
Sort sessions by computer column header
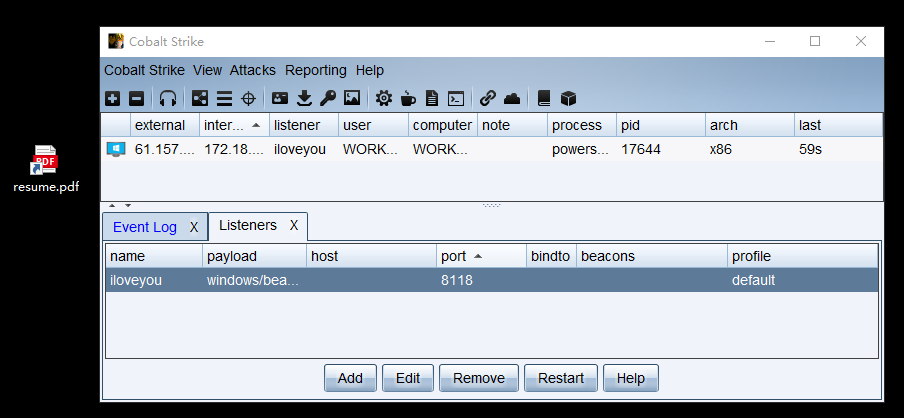(x=443, y=125)
